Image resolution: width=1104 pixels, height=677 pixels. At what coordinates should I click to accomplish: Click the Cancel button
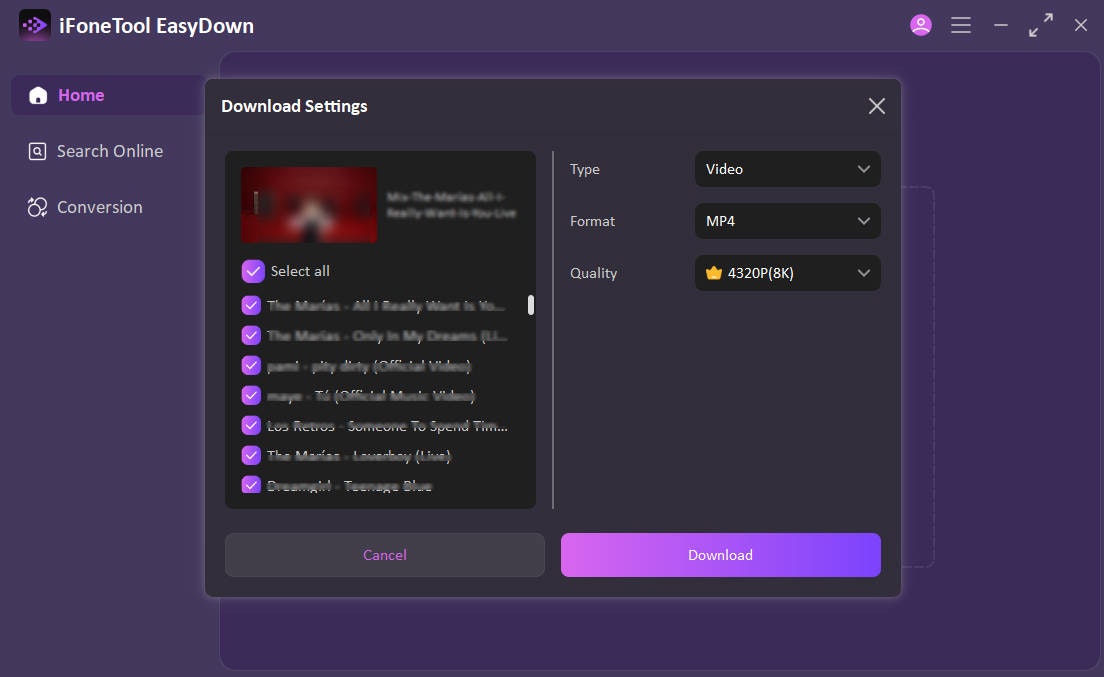(384, 555)
